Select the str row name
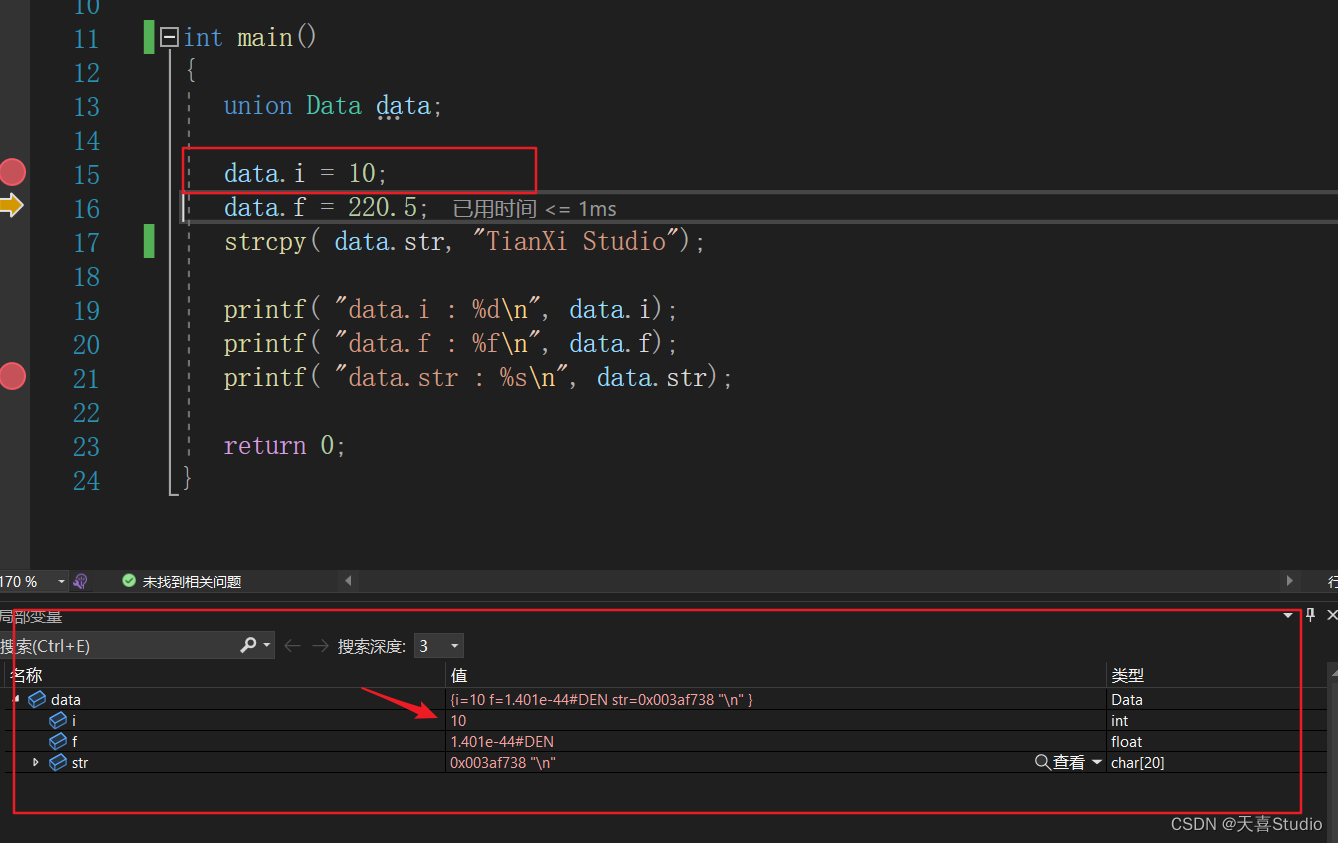Image resolution: width=1338 pixels, height=843 pixels. 80,763
